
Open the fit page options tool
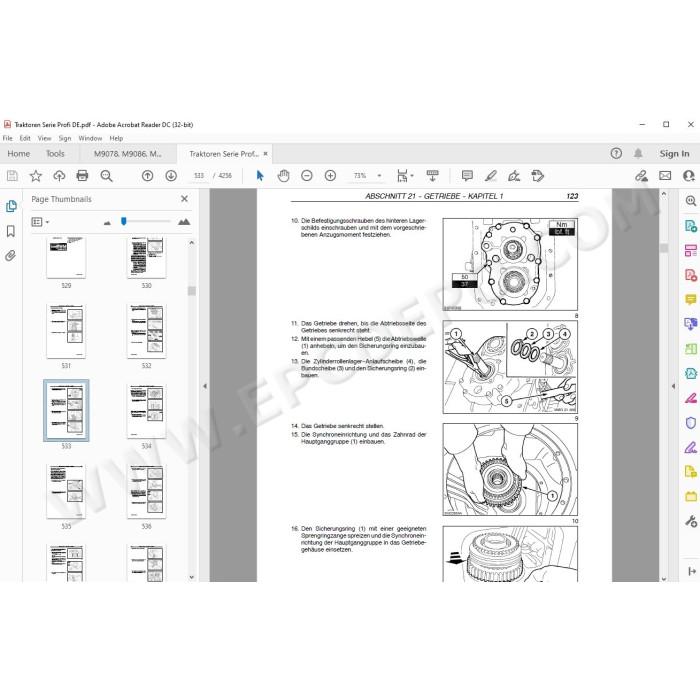(404, 176)
